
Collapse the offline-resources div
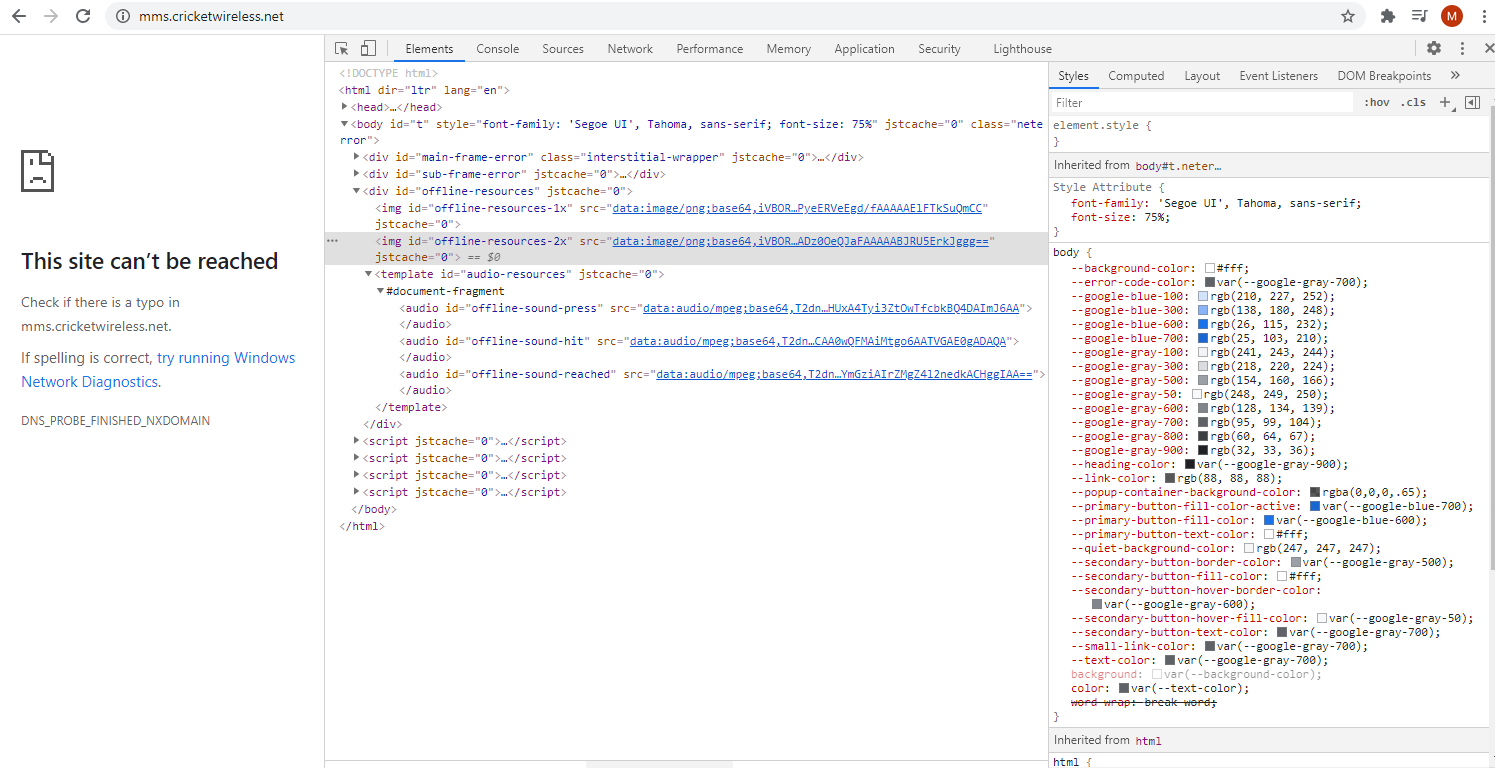[357, 191]
